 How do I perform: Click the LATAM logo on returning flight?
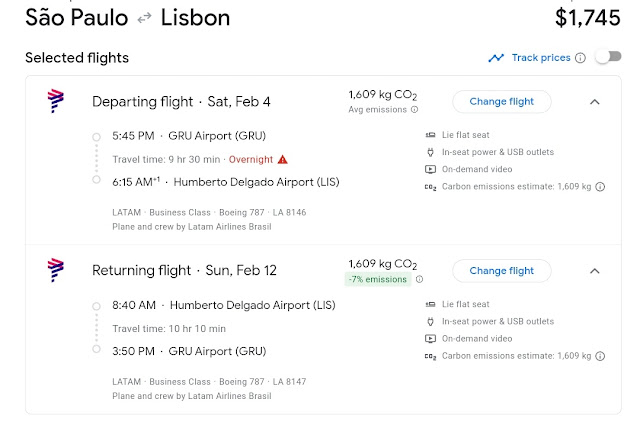click(56, 270)
